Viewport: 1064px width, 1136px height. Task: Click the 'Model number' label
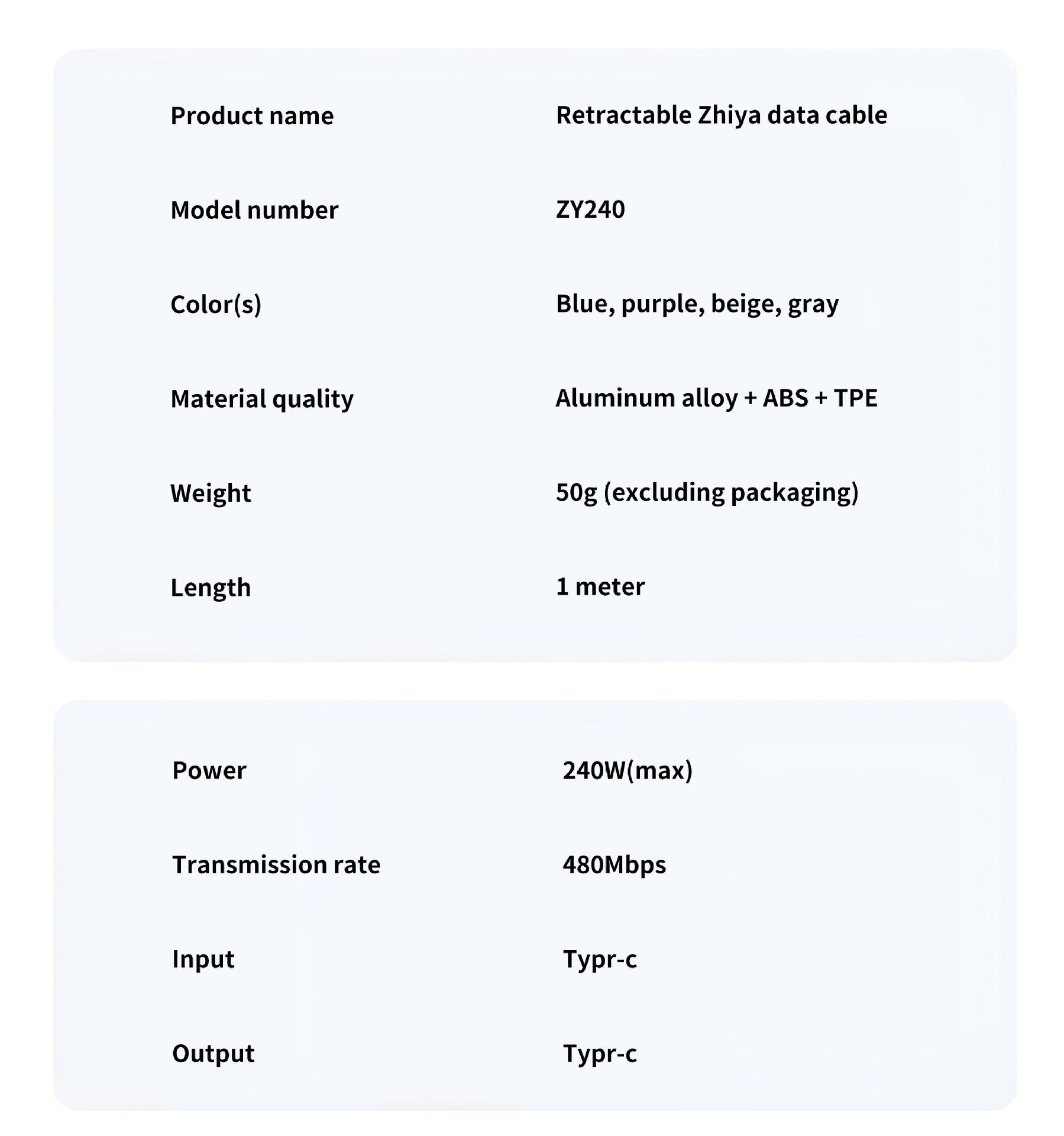(x=254, y=210)
